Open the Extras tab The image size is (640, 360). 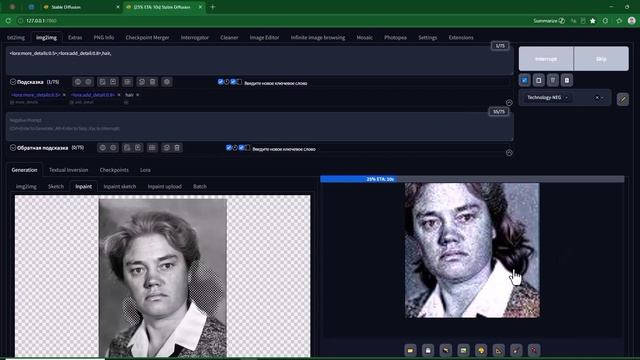point(75,38)
